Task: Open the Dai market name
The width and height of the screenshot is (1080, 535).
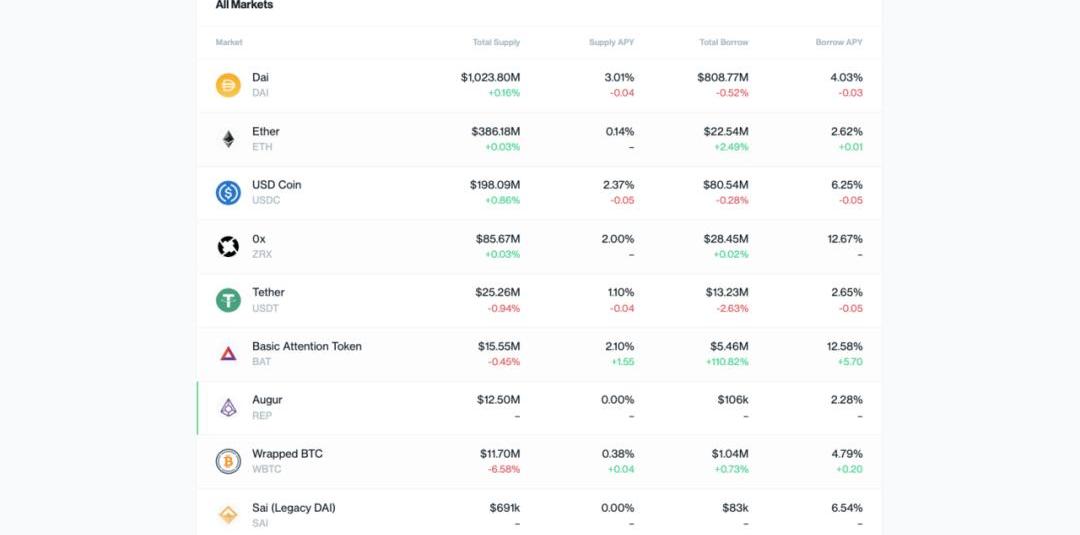Action: click(260, 78)
